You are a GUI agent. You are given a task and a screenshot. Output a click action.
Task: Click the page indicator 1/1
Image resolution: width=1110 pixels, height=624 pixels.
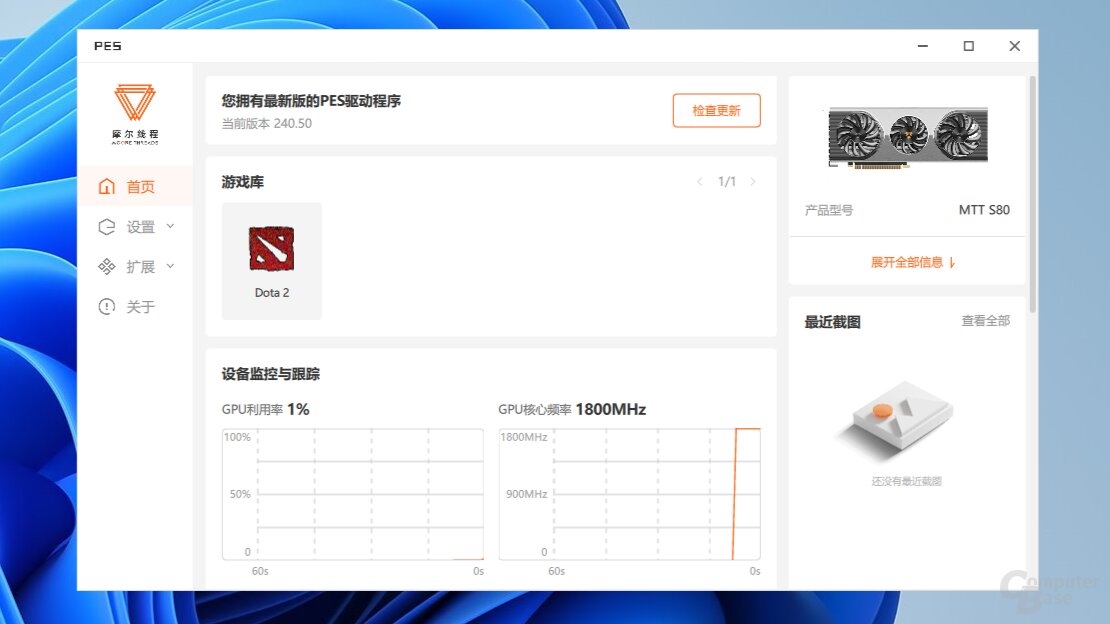point(726,182)
